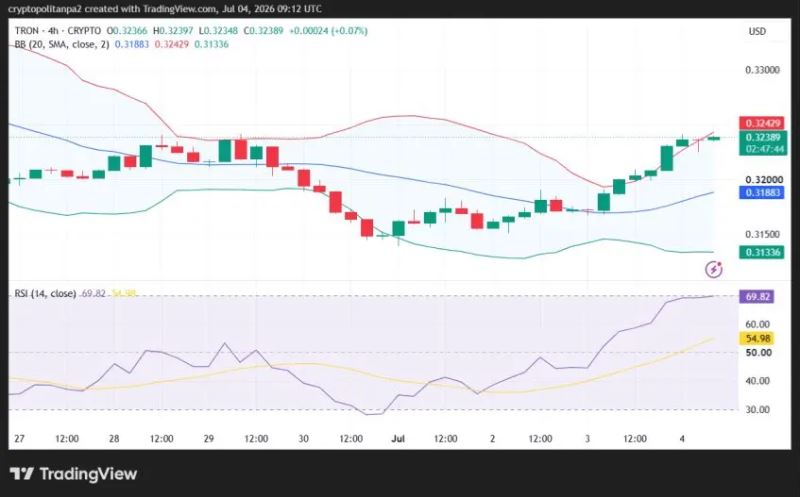This screenshot has width=800, height=497.
Task: Select the BB (20, SMA, close, 2) legend
Action: coord(62,44)
